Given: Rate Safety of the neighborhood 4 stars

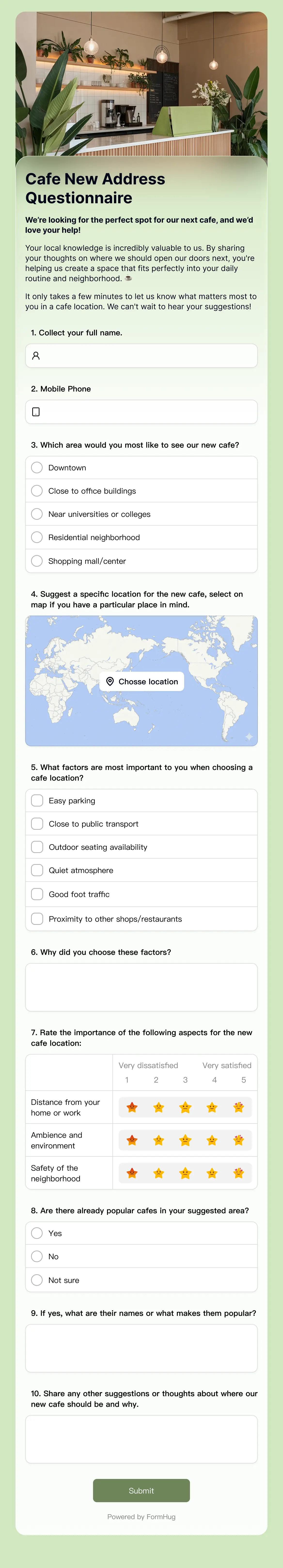Looking at the screenshot, I should [212, 1173].
